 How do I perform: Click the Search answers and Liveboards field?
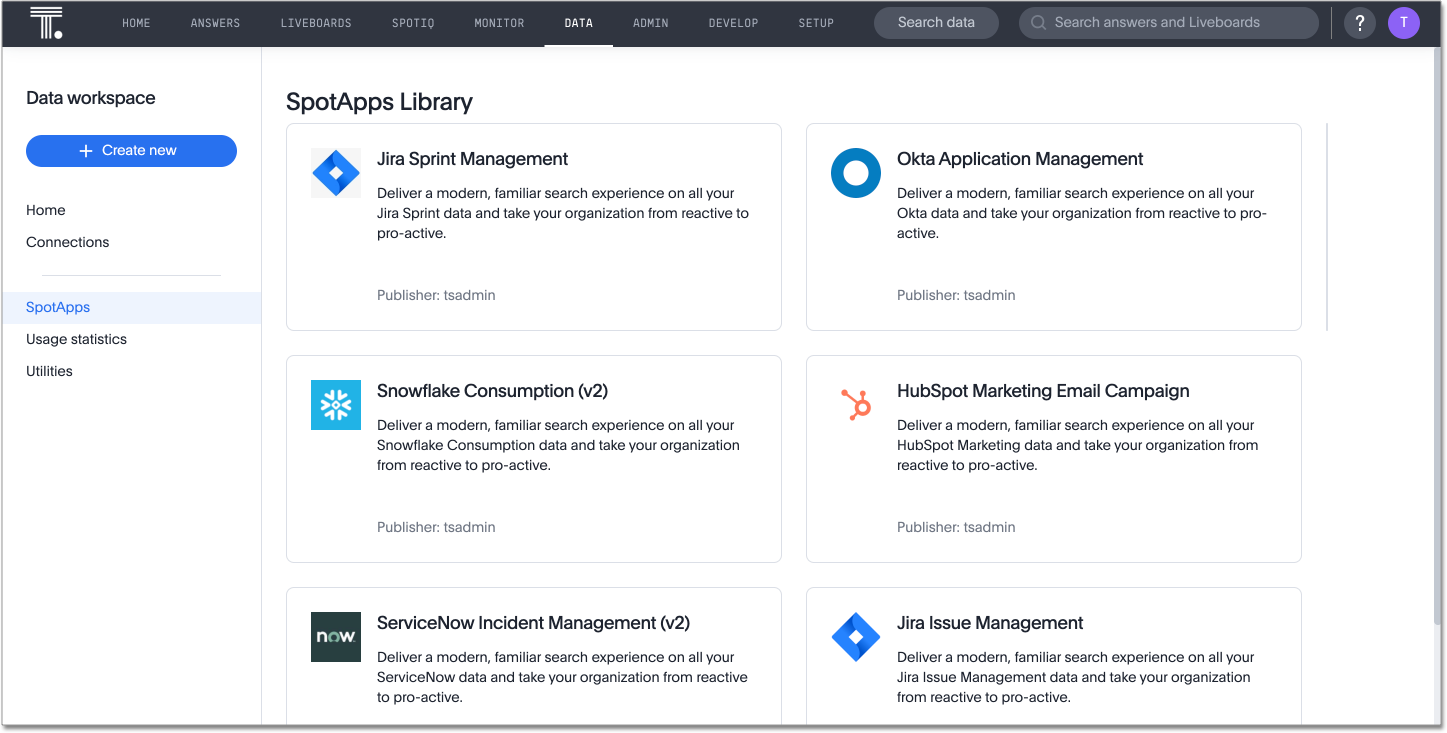coord(1168,23)
